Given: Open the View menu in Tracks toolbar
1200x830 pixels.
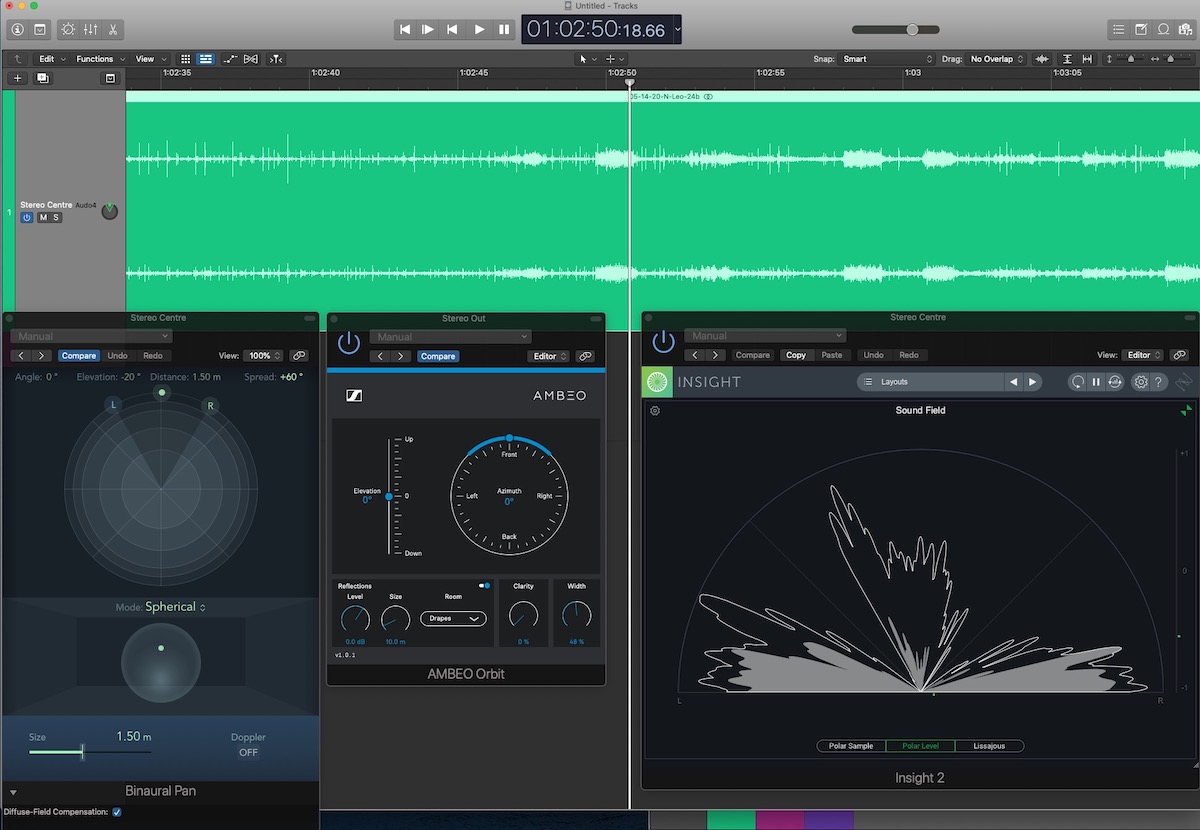Looking at the screenshot, I should click(151, 59).
